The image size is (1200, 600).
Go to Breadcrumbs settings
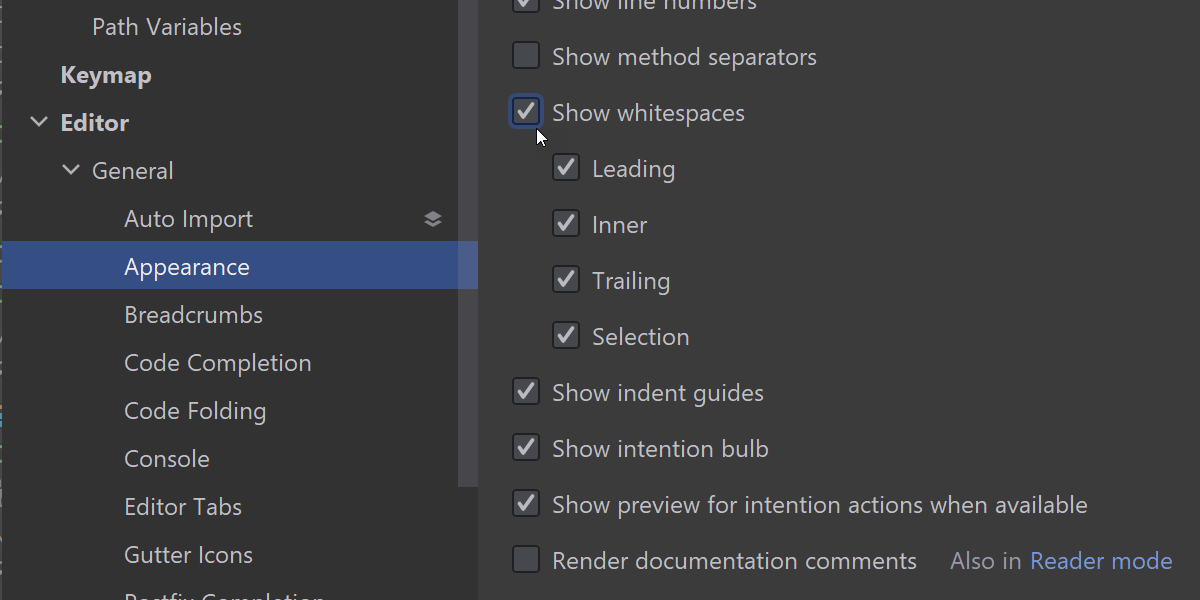coord(193,315)
